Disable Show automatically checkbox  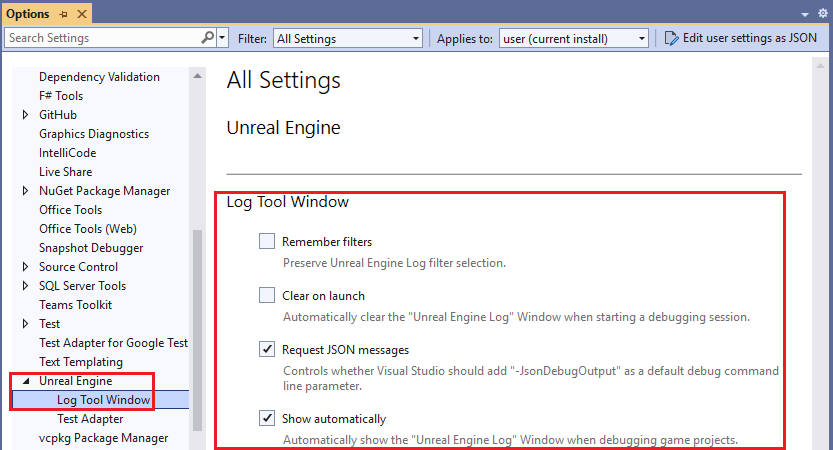[267, 418]
